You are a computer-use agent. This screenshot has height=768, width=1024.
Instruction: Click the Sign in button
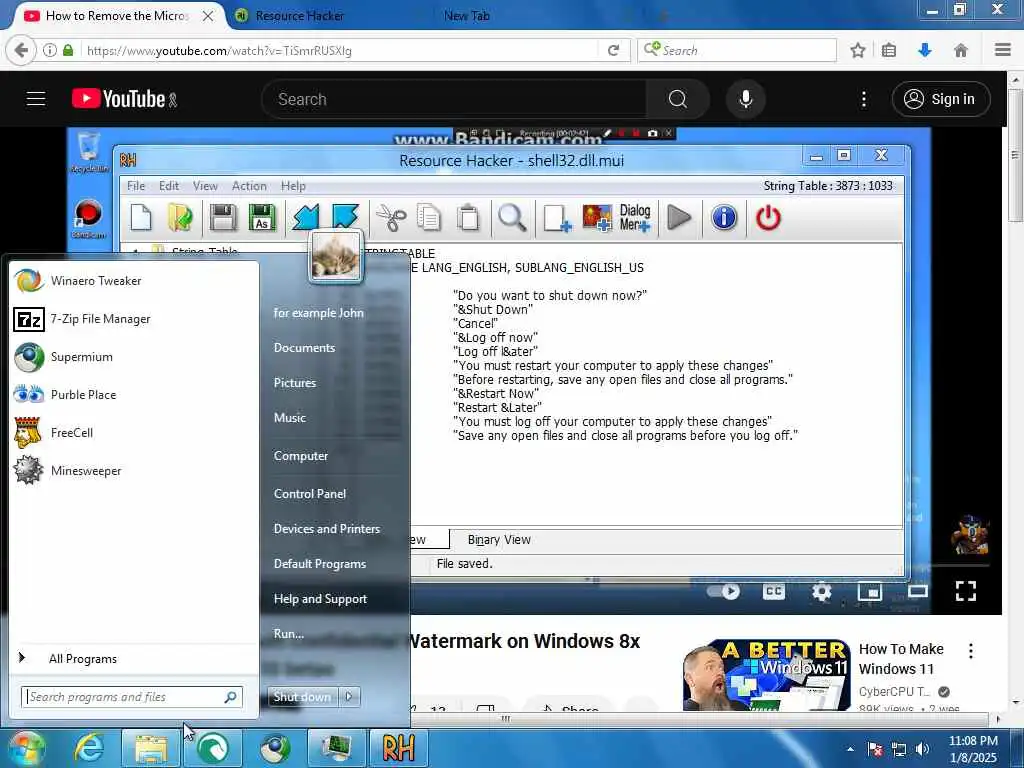pyautogui.click(x=940, y=99)
